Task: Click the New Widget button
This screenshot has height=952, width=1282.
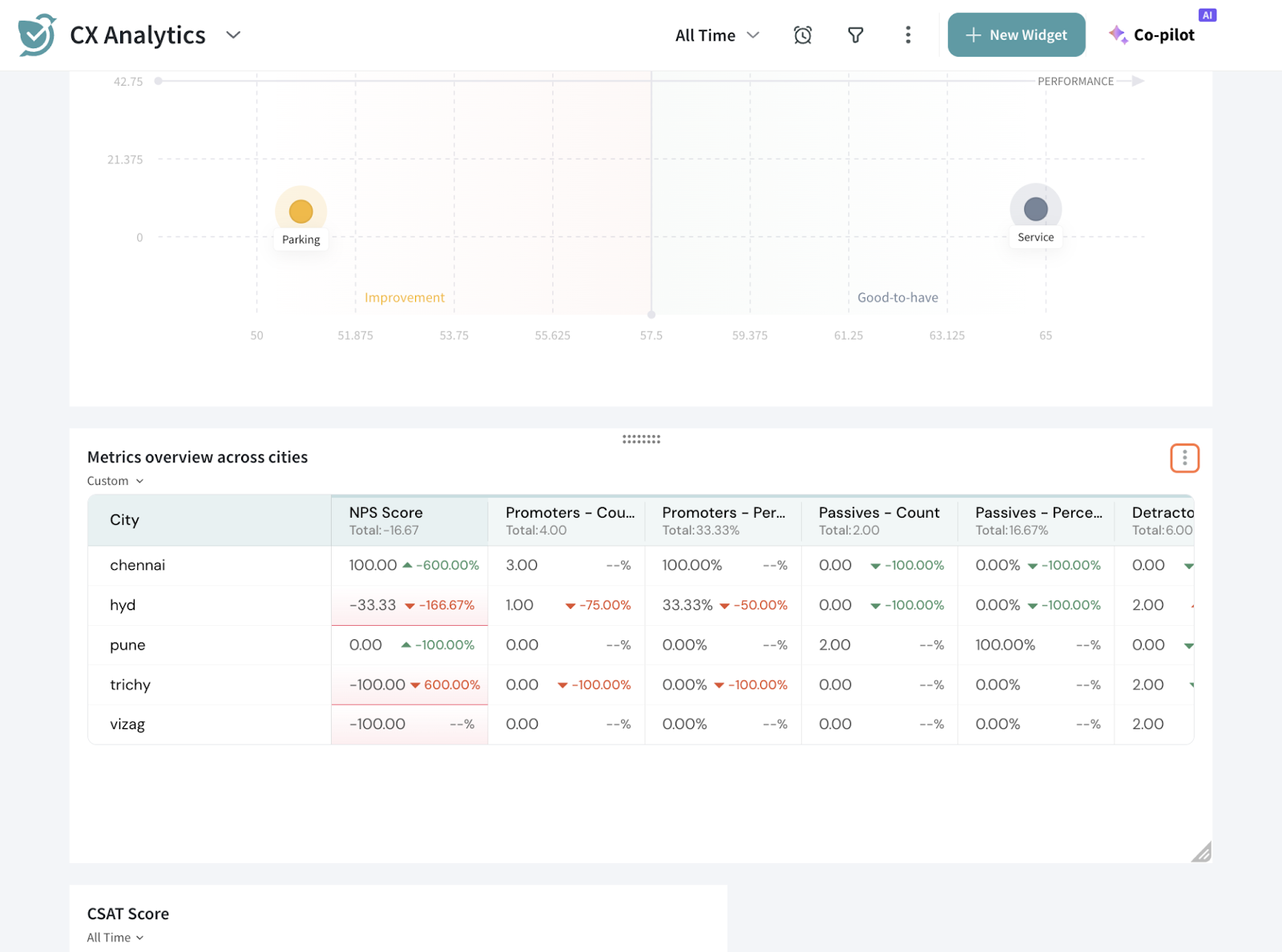Action: (x=1016, y=35)
